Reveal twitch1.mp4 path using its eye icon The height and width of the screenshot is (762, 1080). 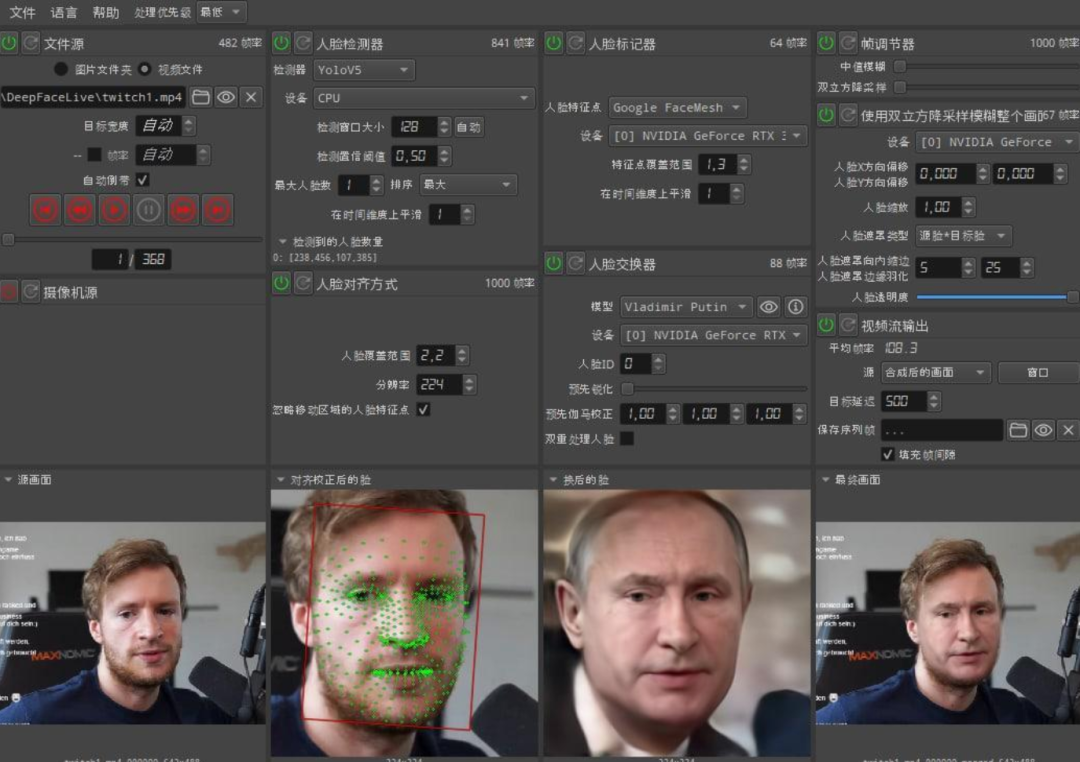[x=226, y=97]
